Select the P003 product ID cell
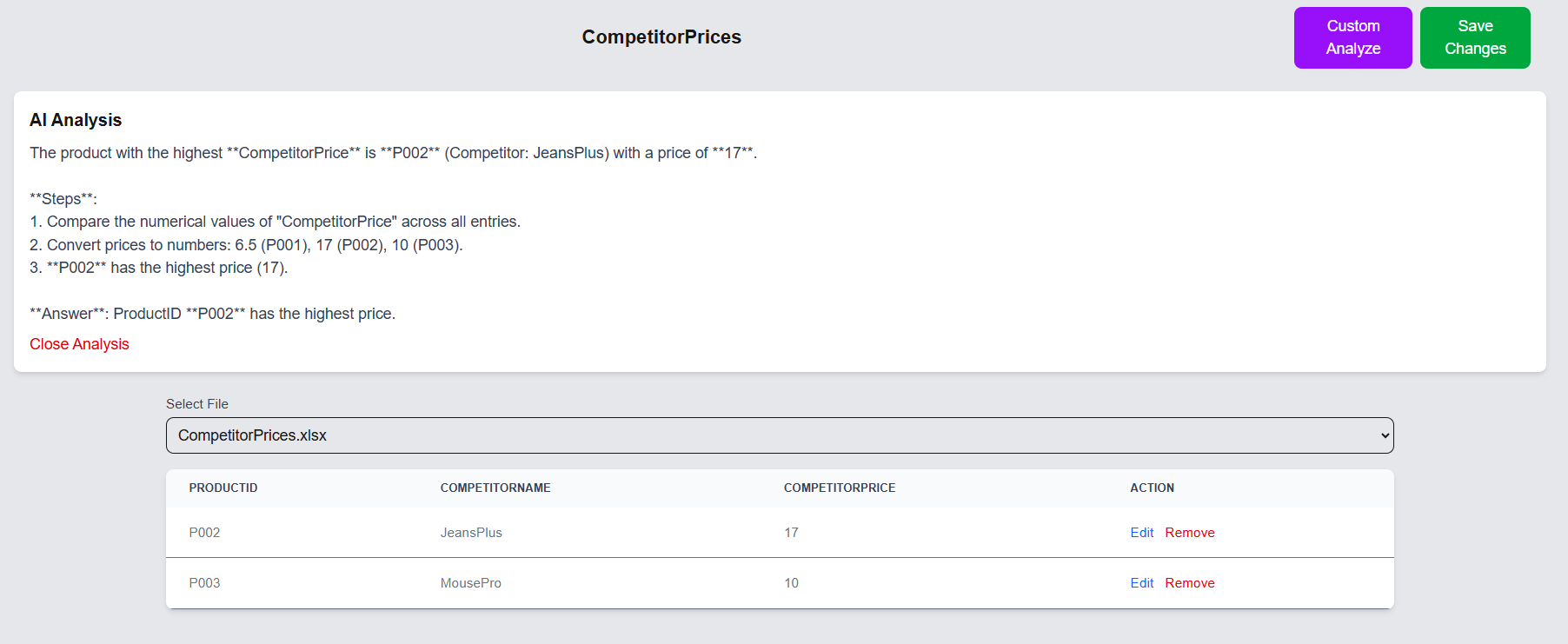Image resolution: width=1568 pixels, height=644 pixels. point(204,583)
